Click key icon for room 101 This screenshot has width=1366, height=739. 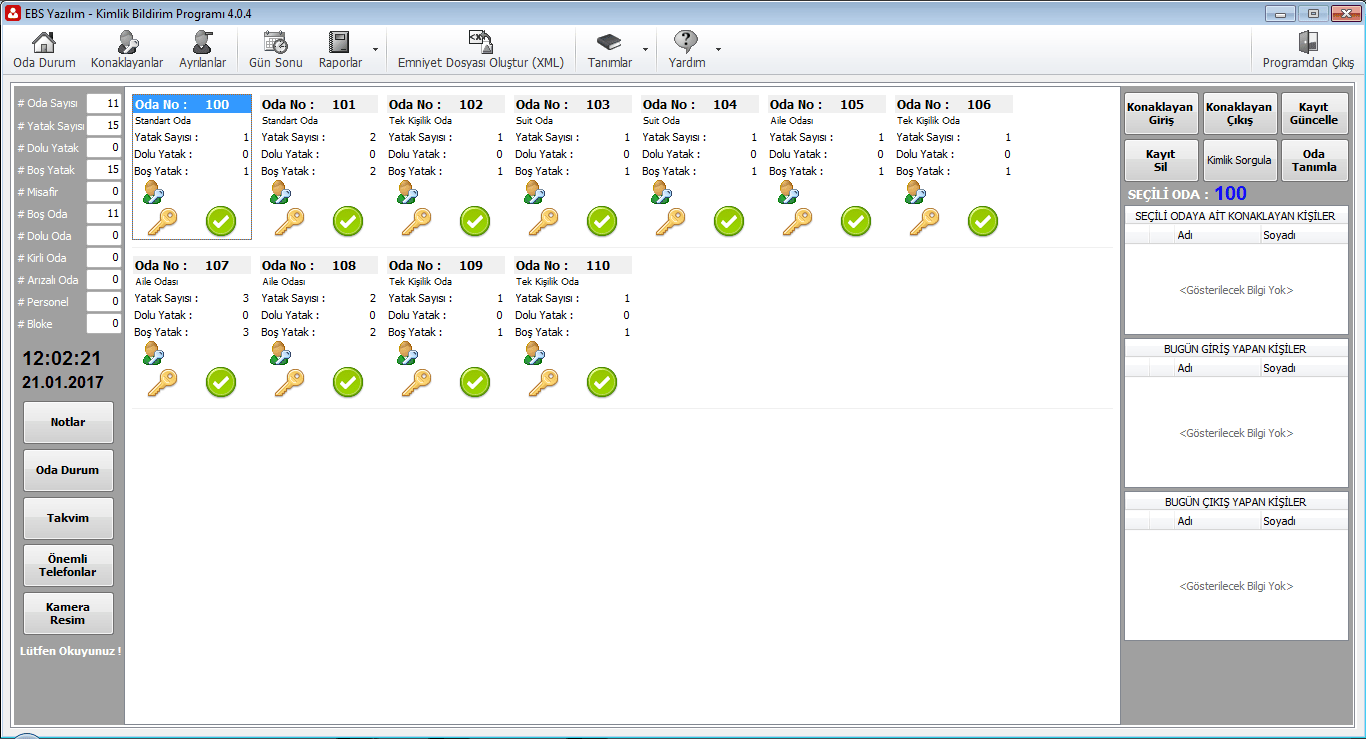[x=288, y=221]
